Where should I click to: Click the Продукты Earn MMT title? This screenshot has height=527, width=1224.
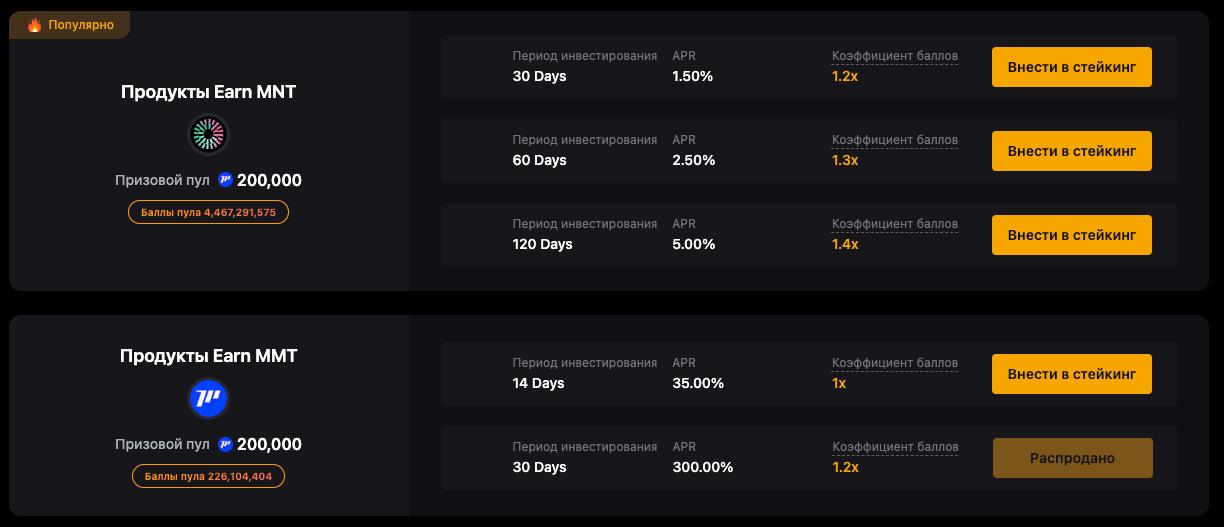point(208,356)
